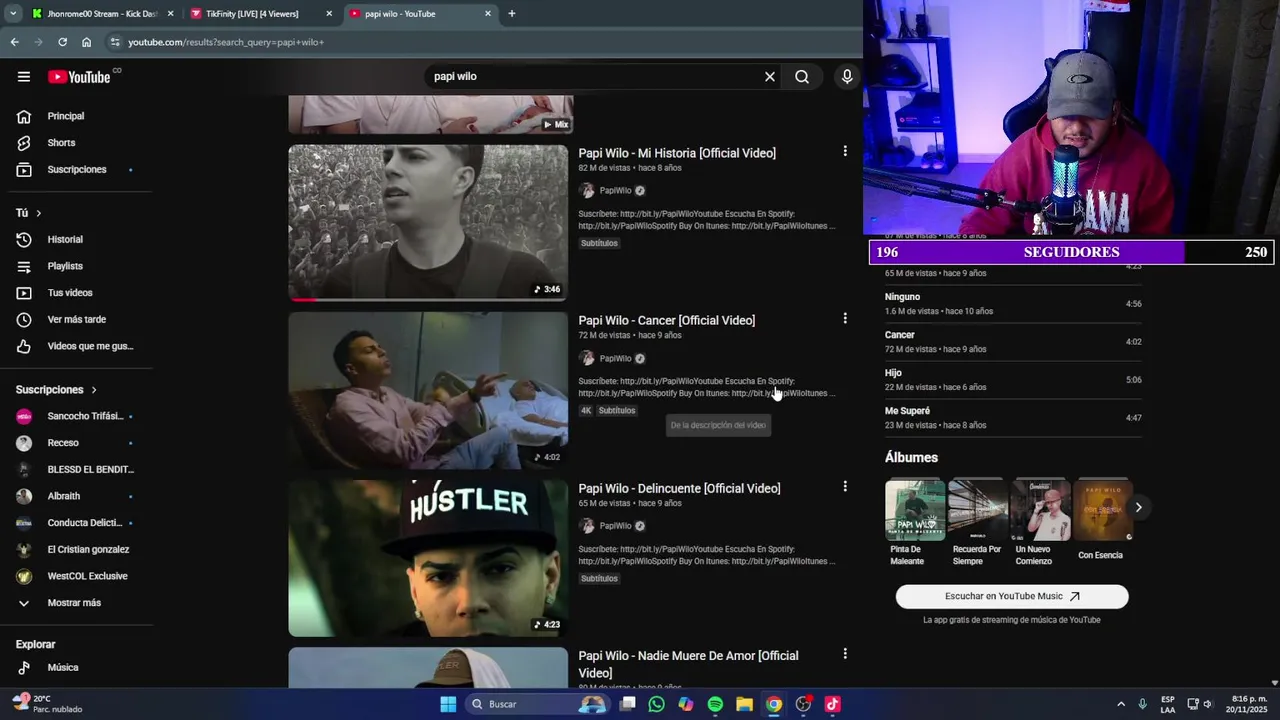Viewport: 1280px width, 720px height.
Task: Open the Recuerda Por Siempre album
Action: click(977, 523)
